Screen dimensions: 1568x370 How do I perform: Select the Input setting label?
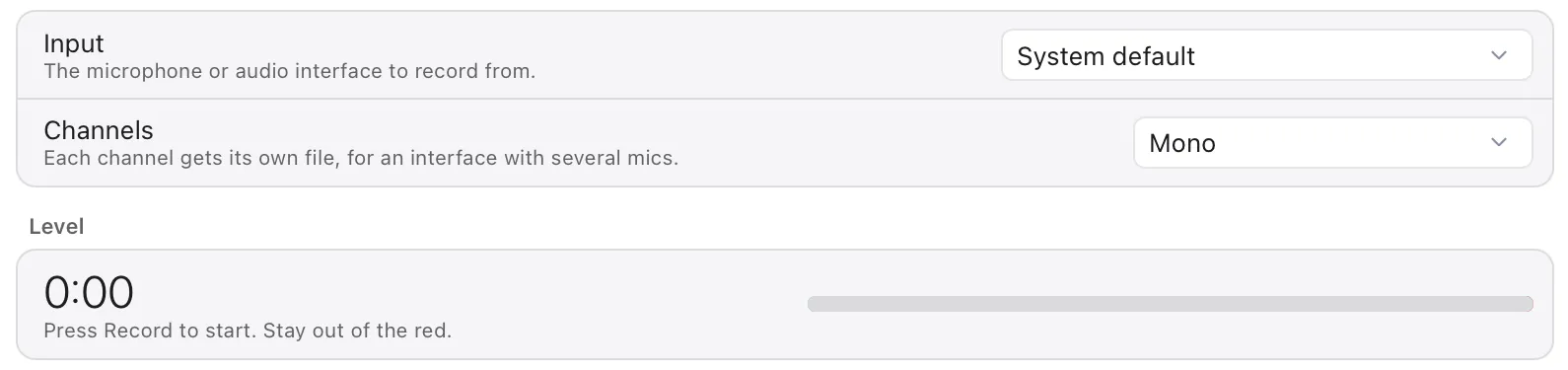74,43
